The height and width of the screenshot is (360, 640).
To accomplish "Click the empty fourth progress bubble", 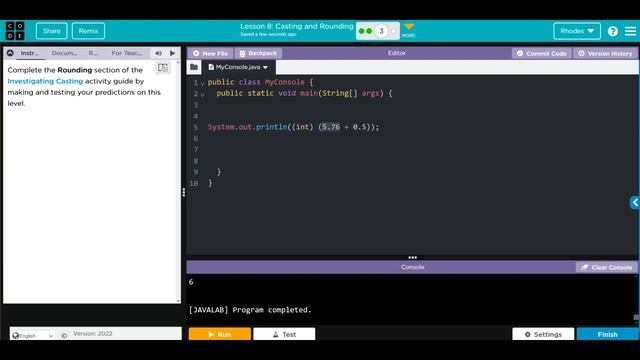I will point(393,31).
